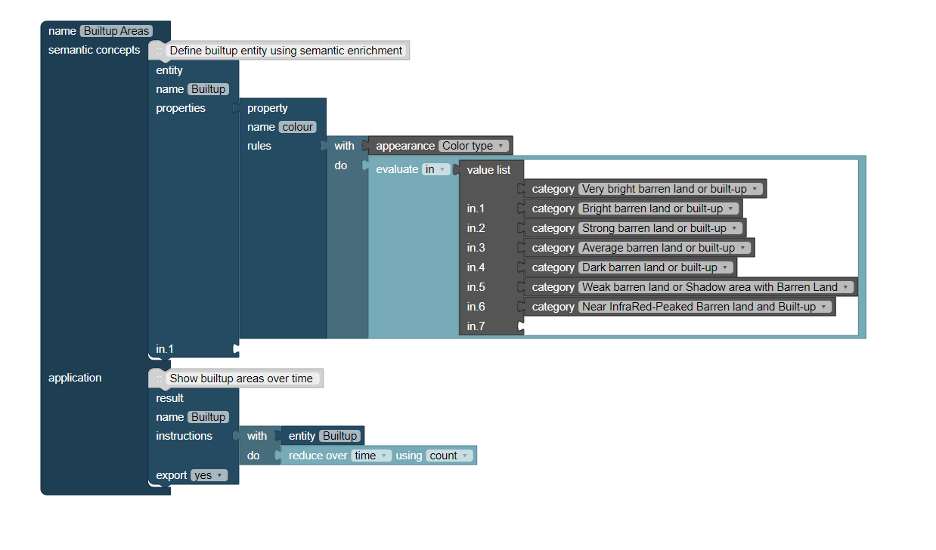936x550 pixels.
Task: Select the 'value list' block header
Action: (488, 170)
